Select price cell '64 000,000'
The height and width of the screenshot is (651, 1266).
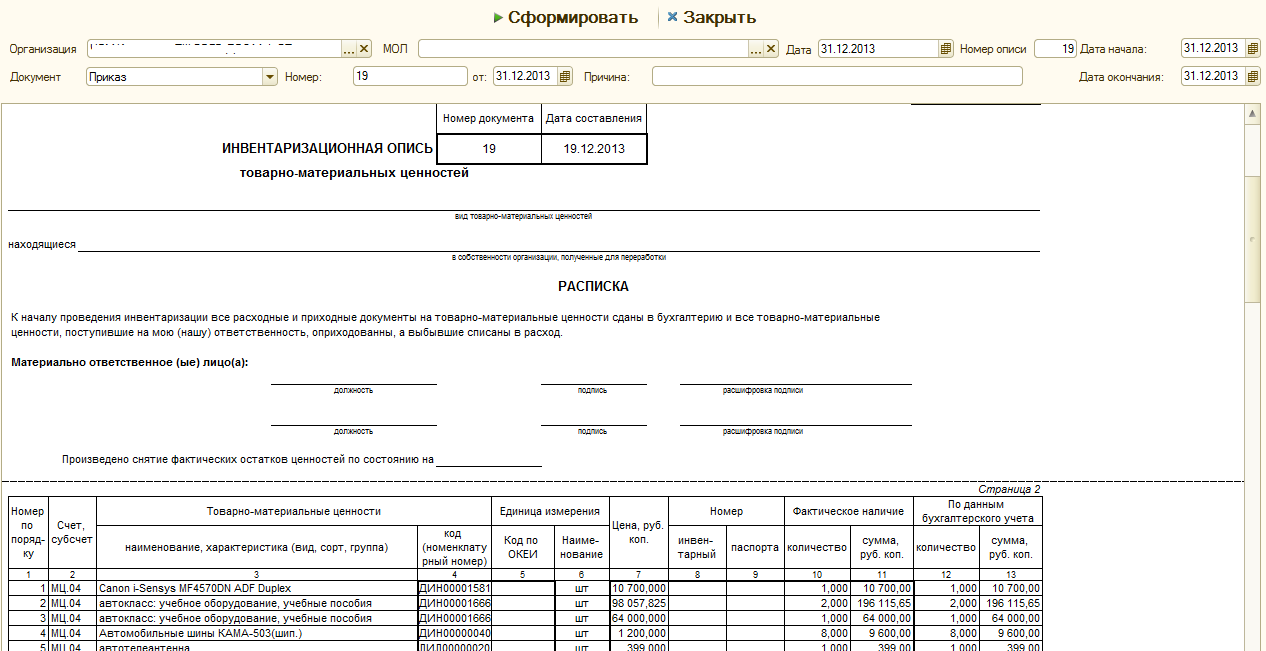[639, 618]
